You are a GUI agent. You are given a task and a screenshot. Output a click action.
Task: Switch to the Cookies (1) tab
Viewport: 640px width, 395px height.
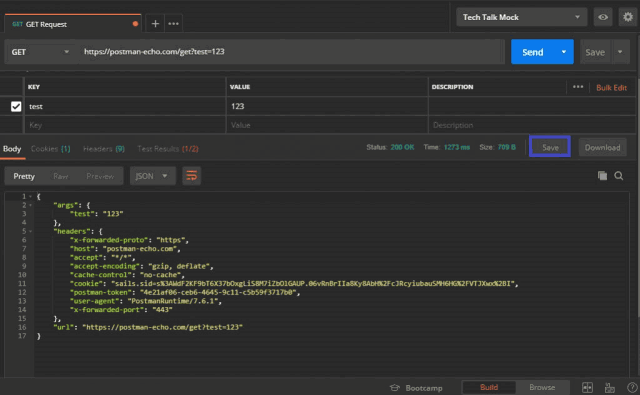pyautogui.click(x=51, y=149)
